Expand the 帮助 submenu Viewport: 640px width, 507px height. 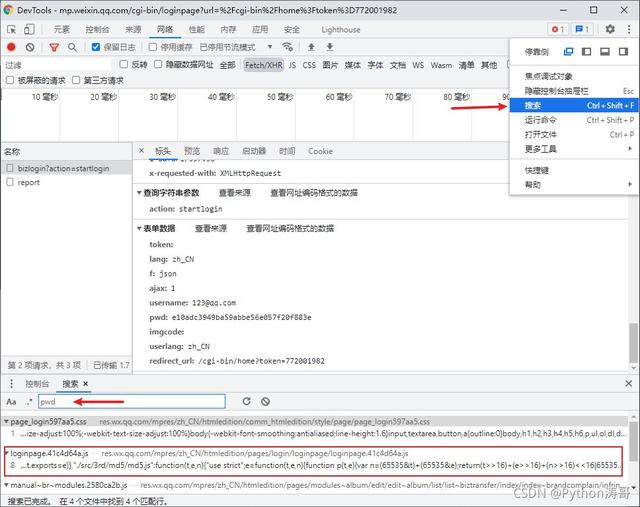coord(573,185)
